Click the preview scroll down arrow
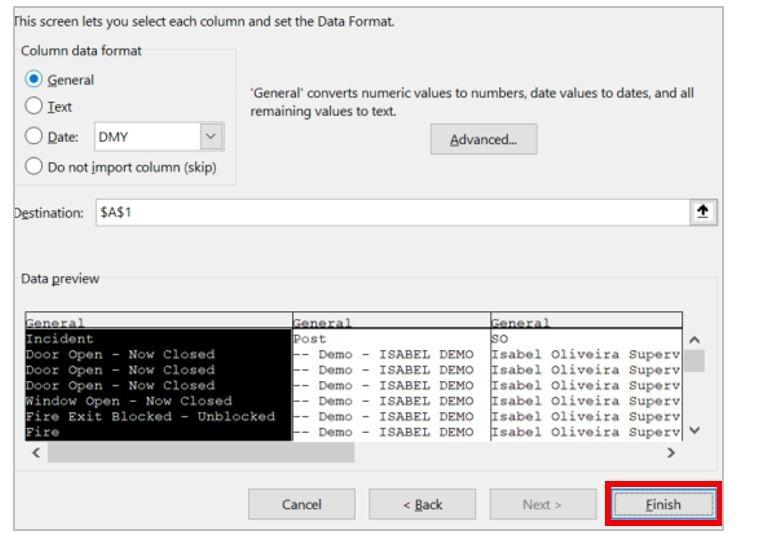This screenshot has width=758, height=538. 695,430
